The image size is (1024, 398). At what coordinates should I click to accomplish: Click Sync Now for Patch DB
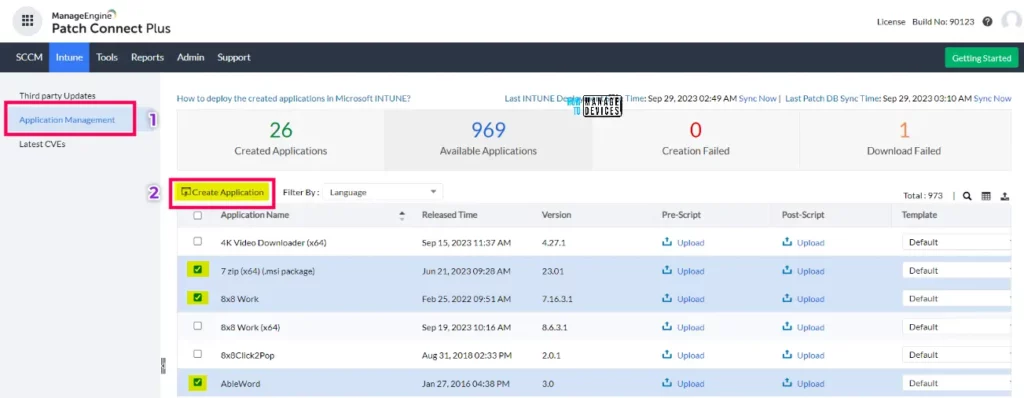(992, 98)
